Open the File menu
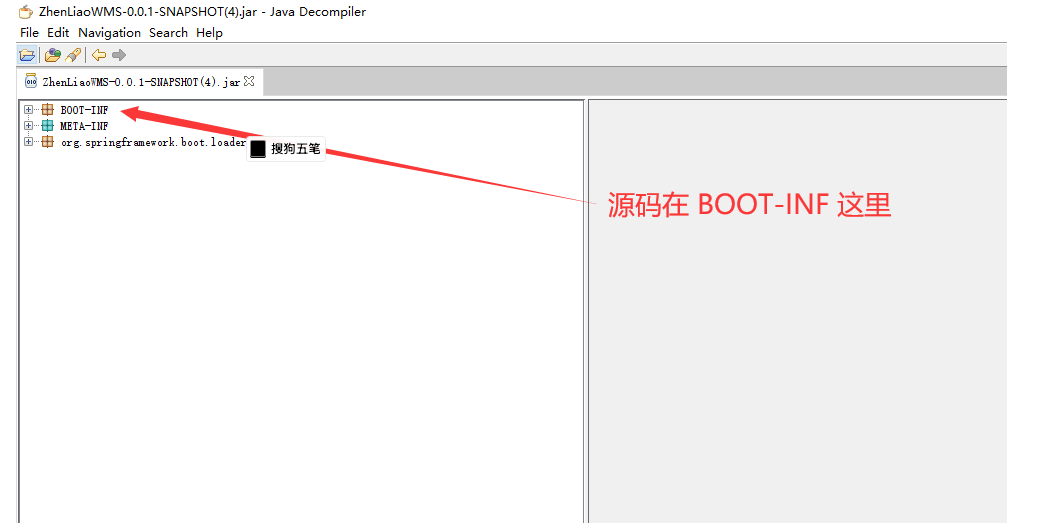The image size is (1037, 523). click(29, 33)
